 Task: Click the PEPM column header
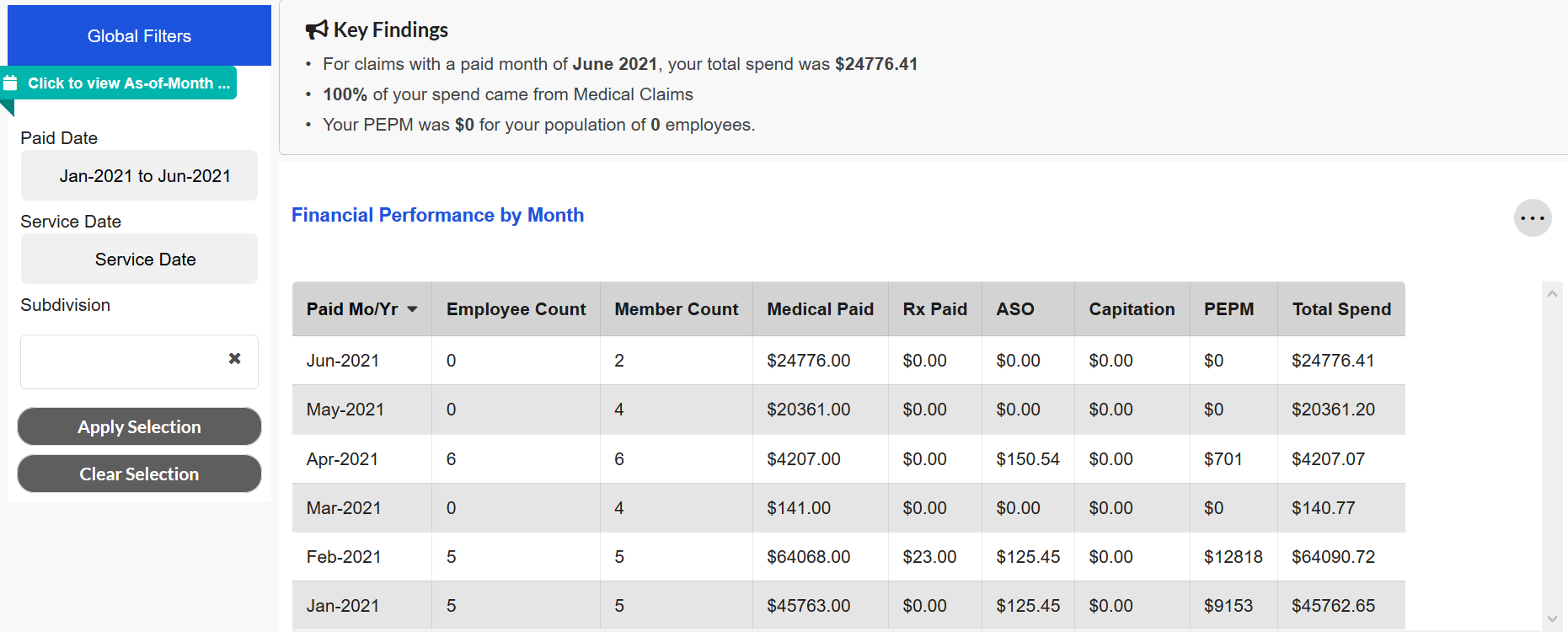click(x=1228, y=309)
